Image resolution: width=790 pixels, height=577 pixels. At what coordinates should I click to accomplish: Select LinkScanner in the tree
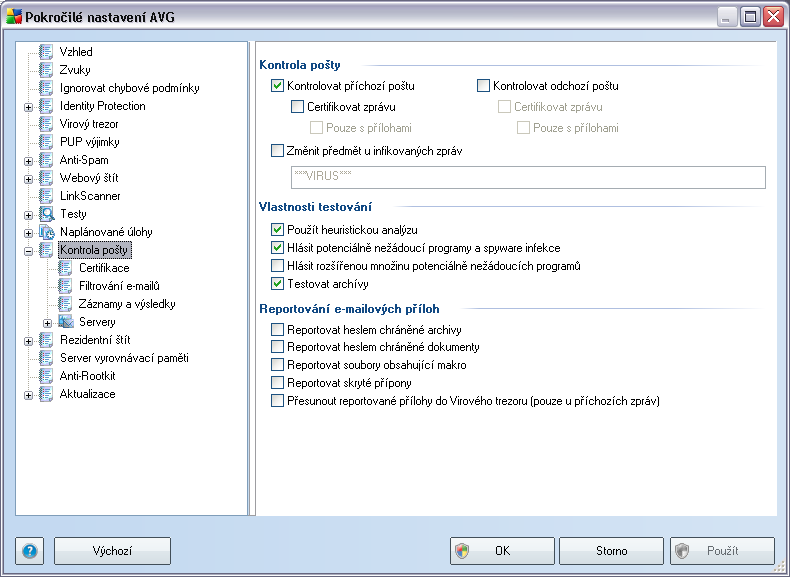(90, 196)
